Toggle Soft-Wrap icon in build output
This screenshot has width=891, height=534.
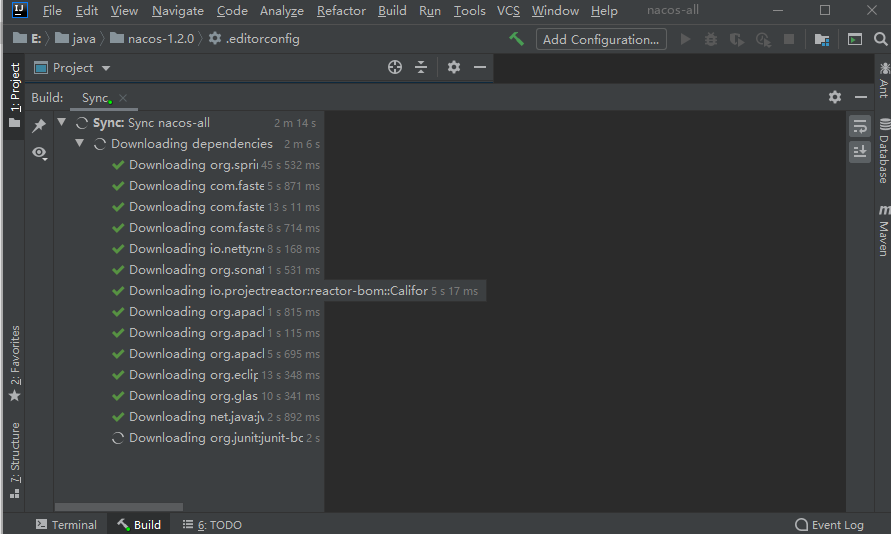860,126
